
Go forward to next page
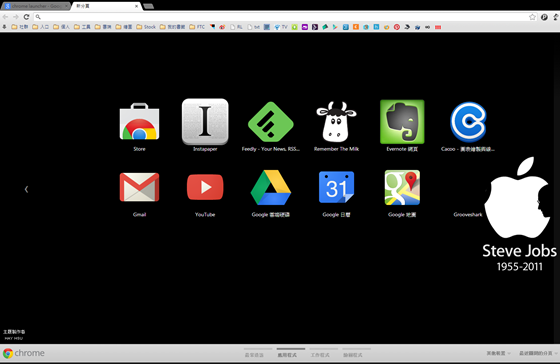16,17
